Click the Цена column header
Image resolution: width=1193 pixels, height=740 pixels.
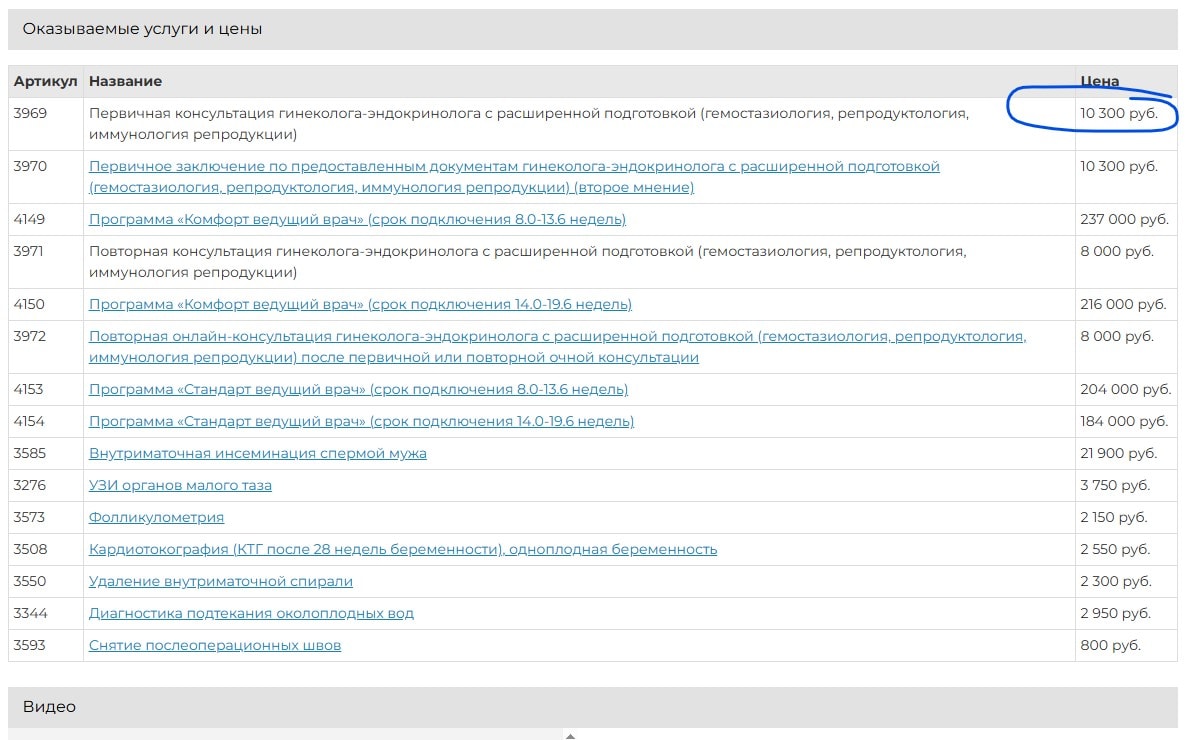[1099, 81]
